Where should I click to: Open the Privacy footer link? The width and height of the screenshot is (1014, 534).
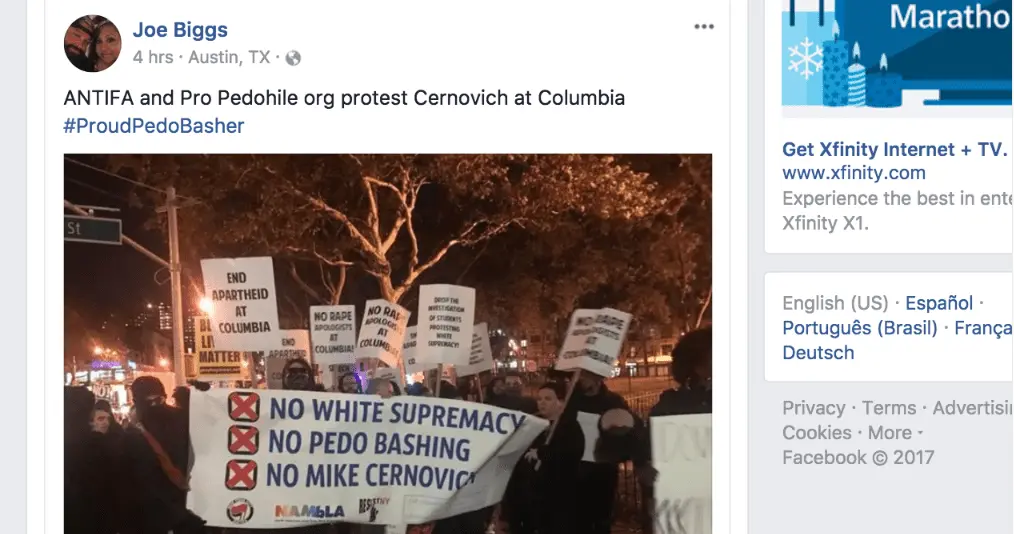[814, 409]
